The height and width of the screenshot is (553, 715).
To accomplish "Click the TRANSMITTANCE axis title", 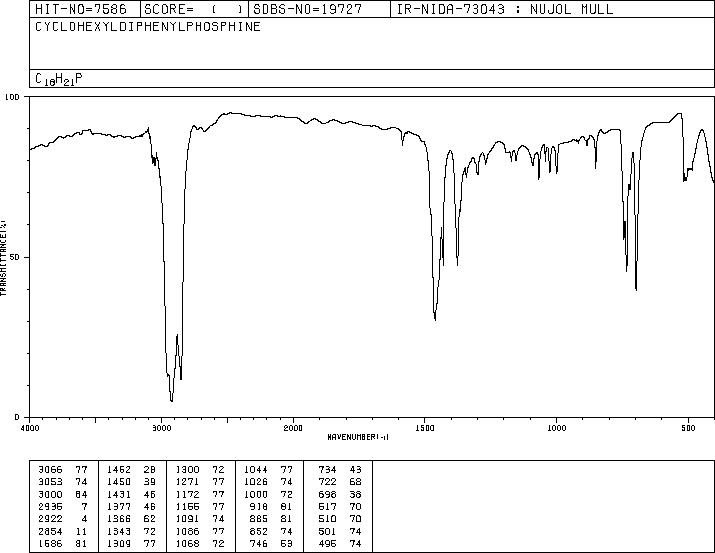I will point(4,258).
